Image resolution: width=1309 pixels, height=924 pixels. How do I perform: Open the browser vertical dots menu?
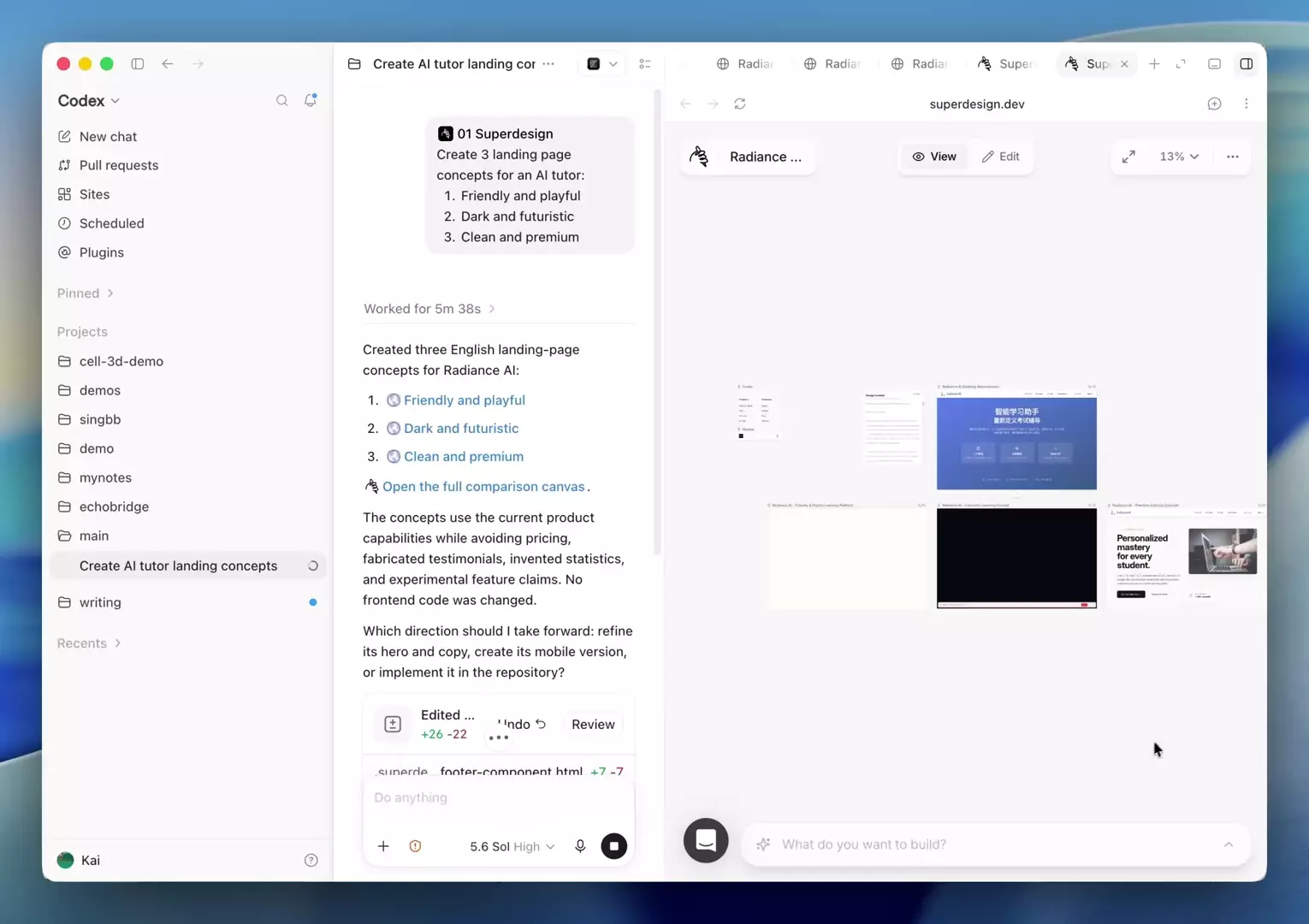click(1247, 104)
